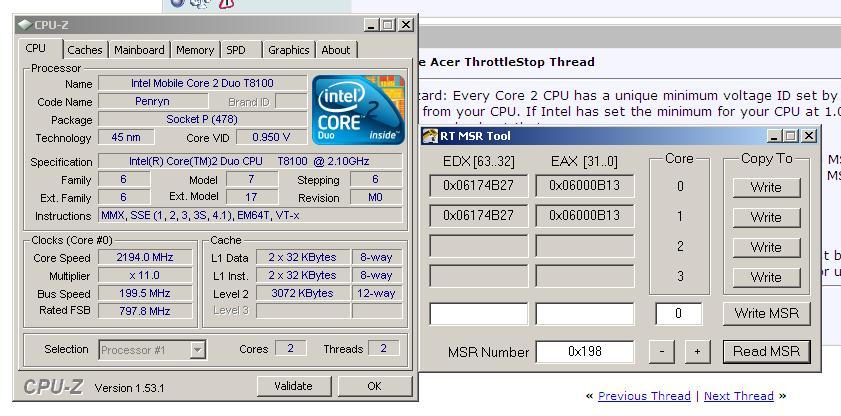Click the Validate button in CPU-Z

[x=293, y=386]
